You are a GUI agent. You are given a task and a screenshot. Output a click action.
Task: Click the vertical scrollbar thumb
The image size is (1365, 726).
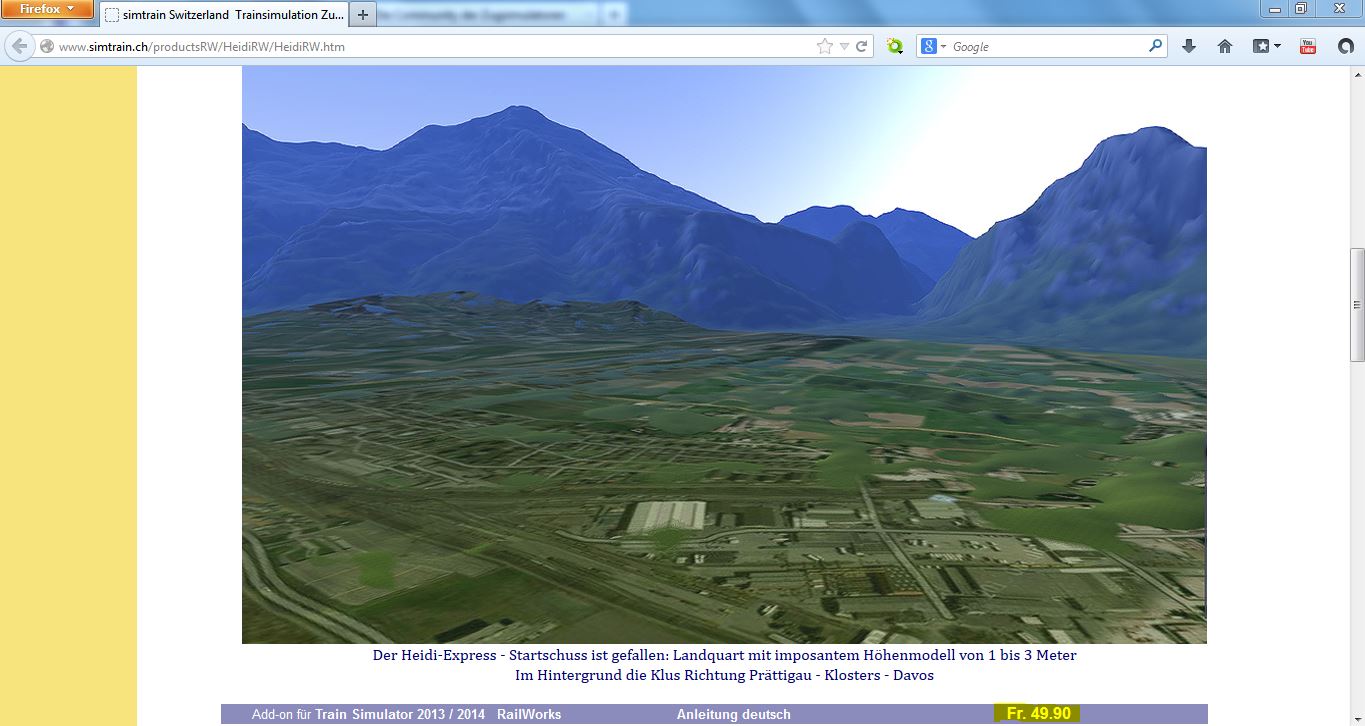[1357, 305]
